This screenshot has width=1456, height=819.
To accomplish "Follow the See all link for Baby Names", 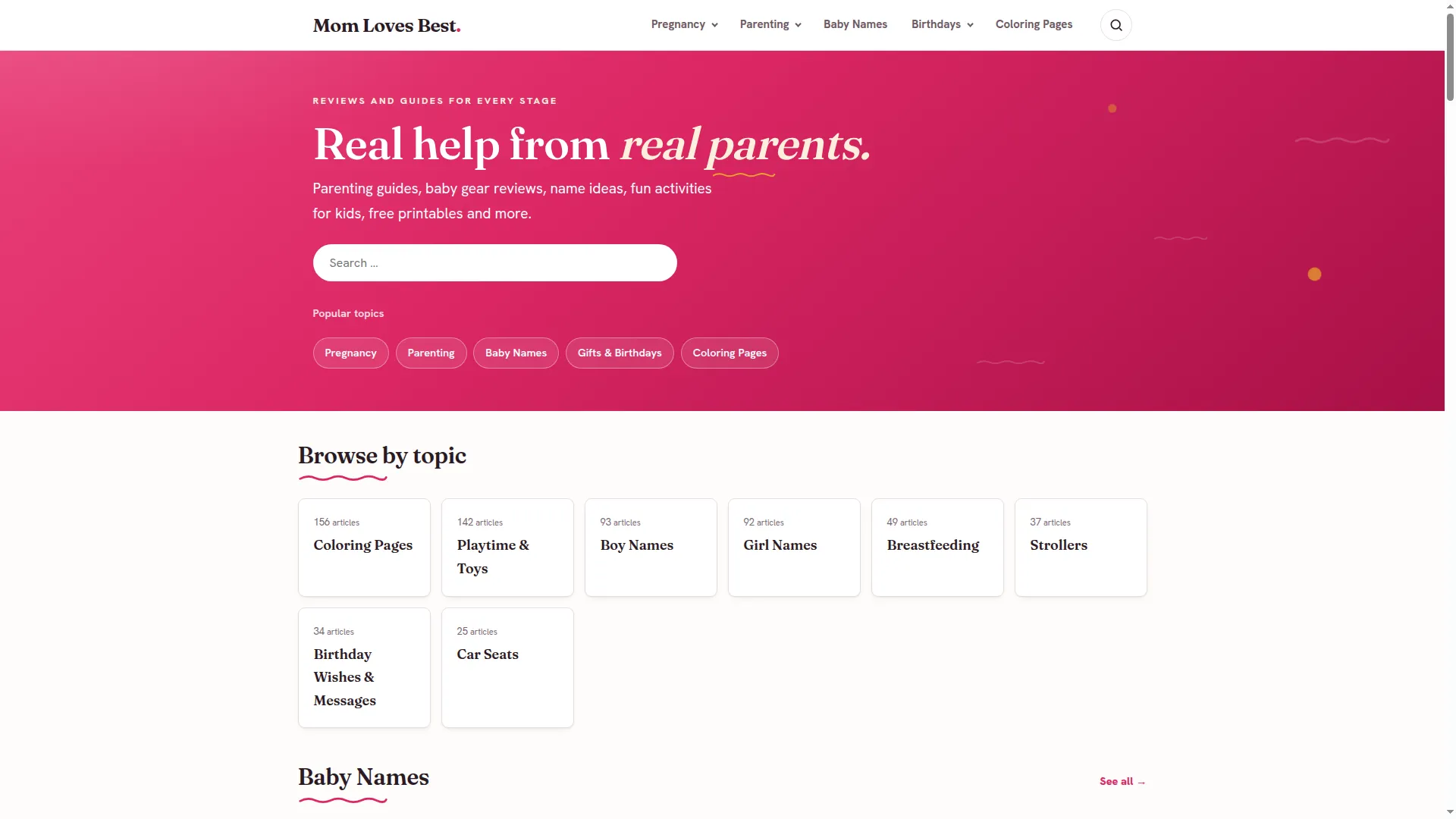I will 1122,781.
